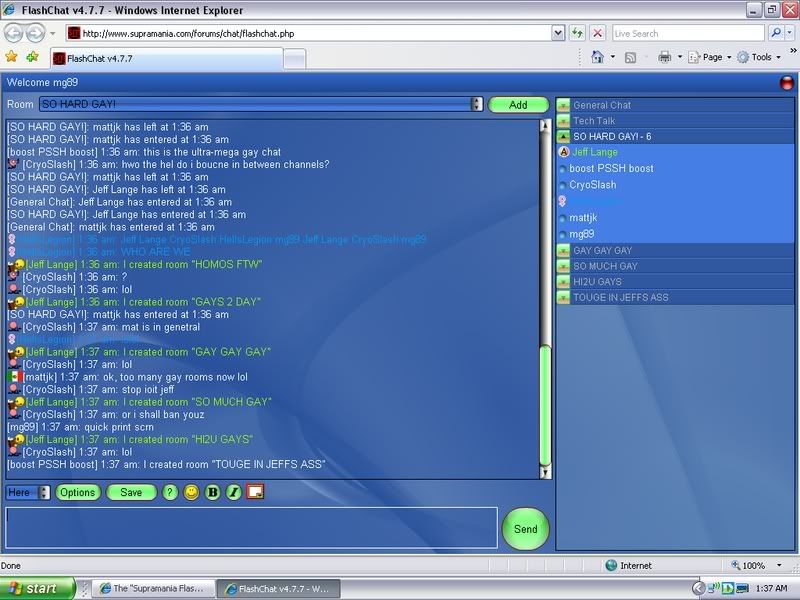This screenshot has height=600, width=800.
Task: Open the search provider dropdown arrow
Action: [789, 33]
